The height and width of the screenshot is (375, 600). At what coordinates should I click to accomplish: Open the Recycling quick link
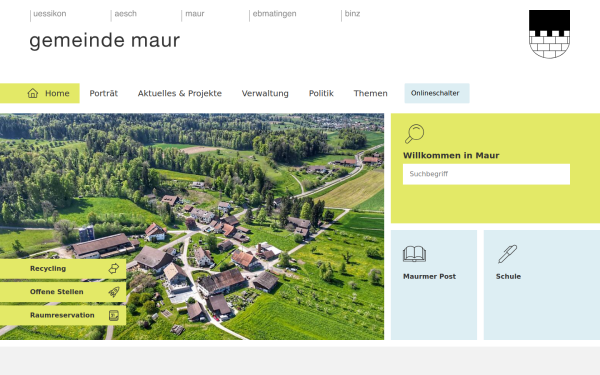63,269
